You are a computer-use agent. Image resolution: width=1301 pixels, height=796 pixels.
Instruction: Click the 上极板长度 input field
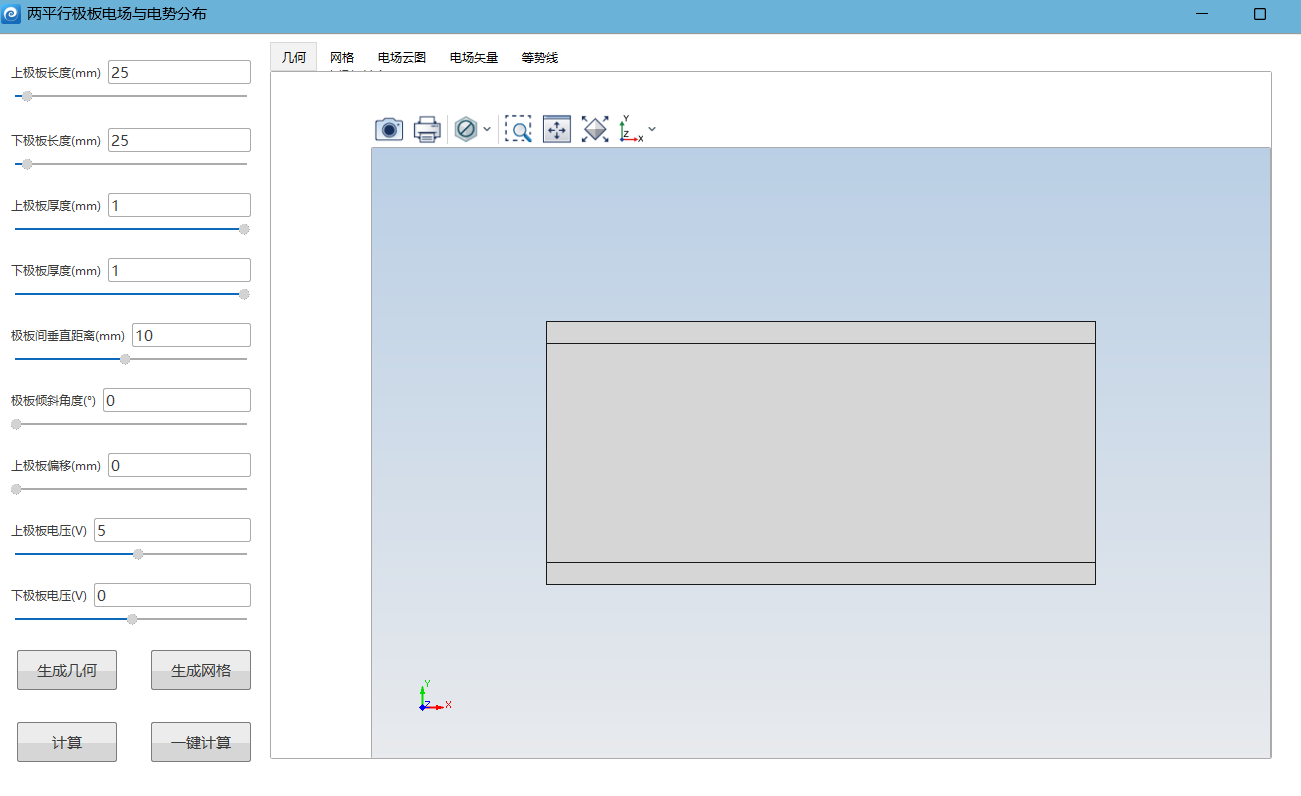click(x=179, y=72)
